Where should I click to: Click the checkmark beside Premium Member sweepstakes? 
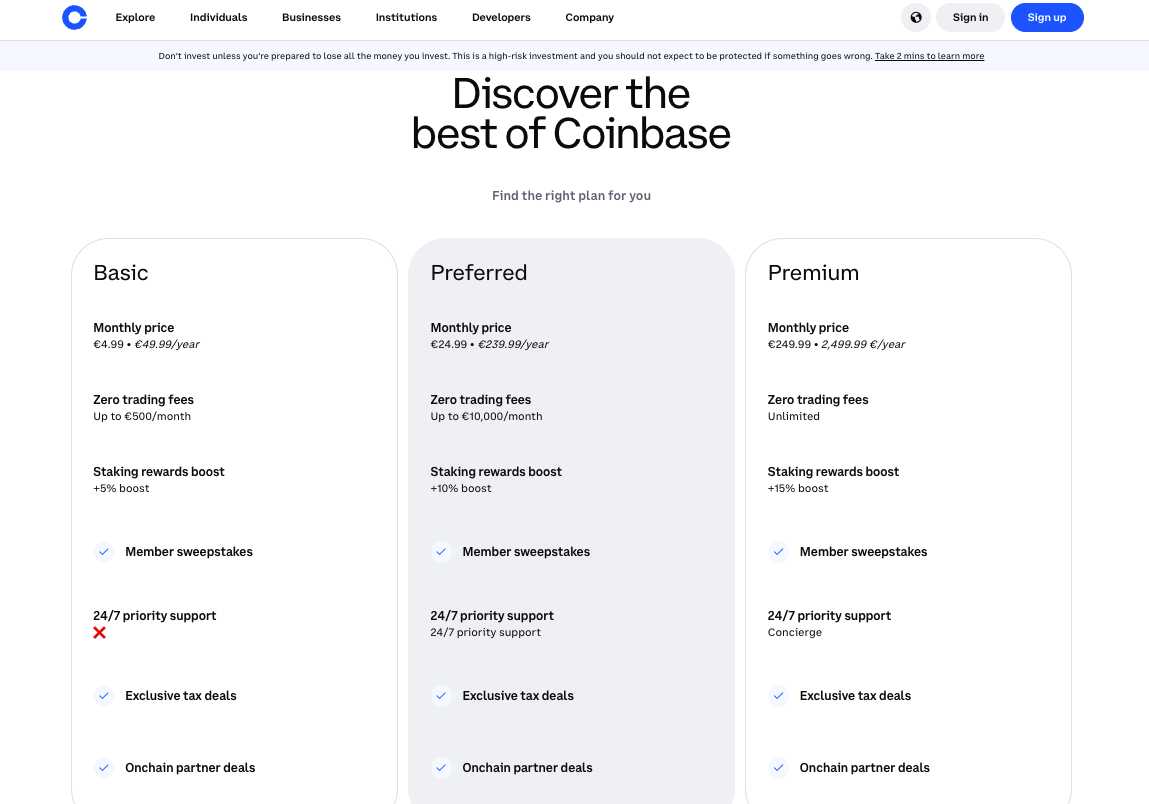[778, 551]
